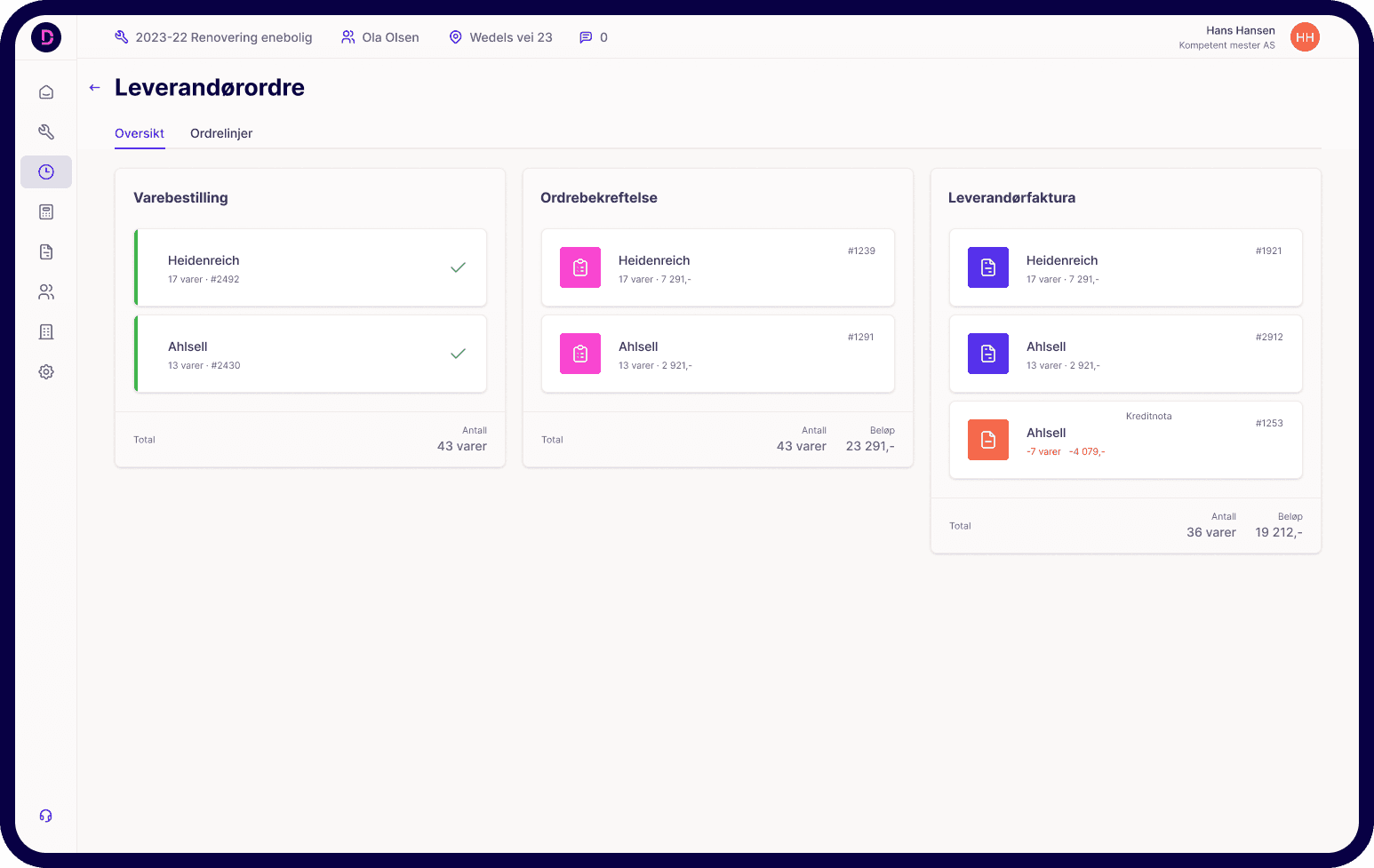Open the home icon in sidebar
The image size is (1374, 868).
(46, 92)
